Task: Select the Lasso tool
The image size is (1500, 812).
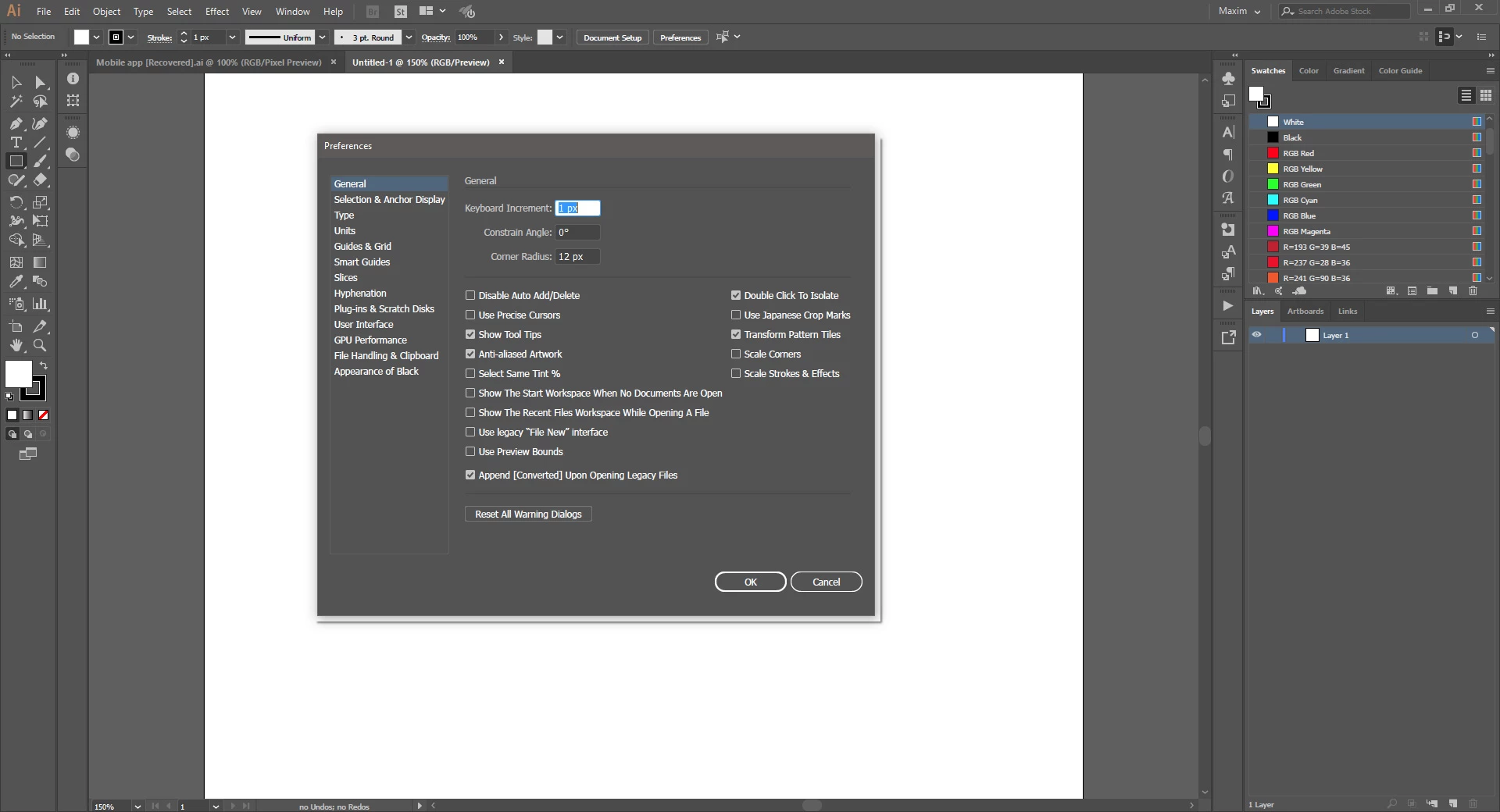Action: pyautogui.click(x=40, y=101)
